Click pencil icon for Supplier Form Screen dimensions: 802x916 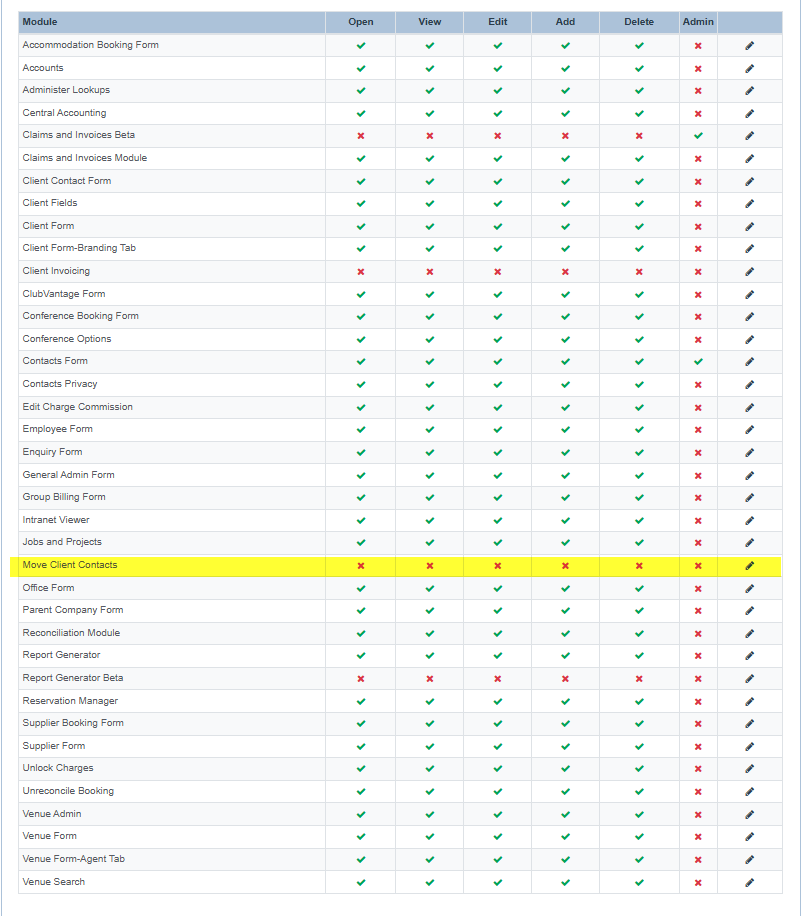coord(749,746)
